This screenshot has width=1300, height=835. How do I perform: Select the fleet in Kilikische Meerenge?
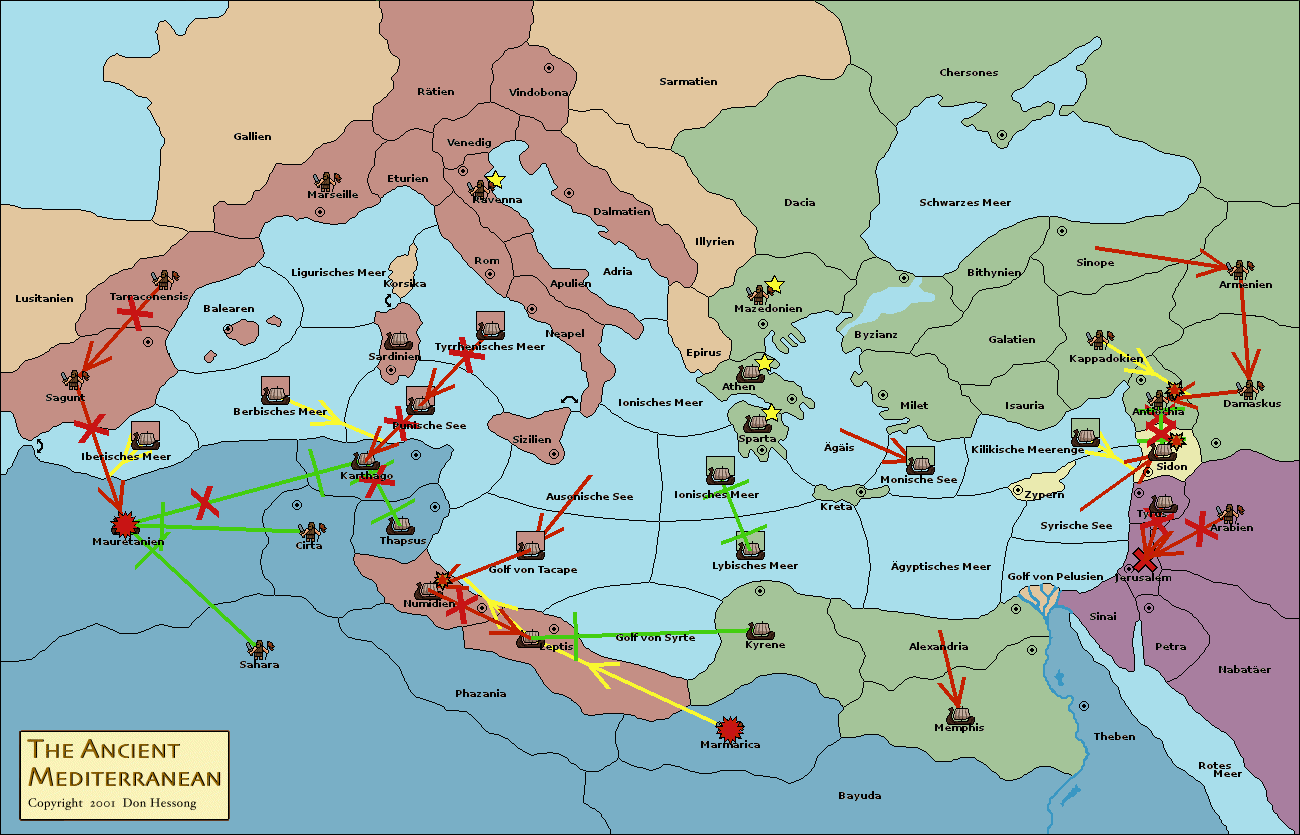(x=1085, y=432)
